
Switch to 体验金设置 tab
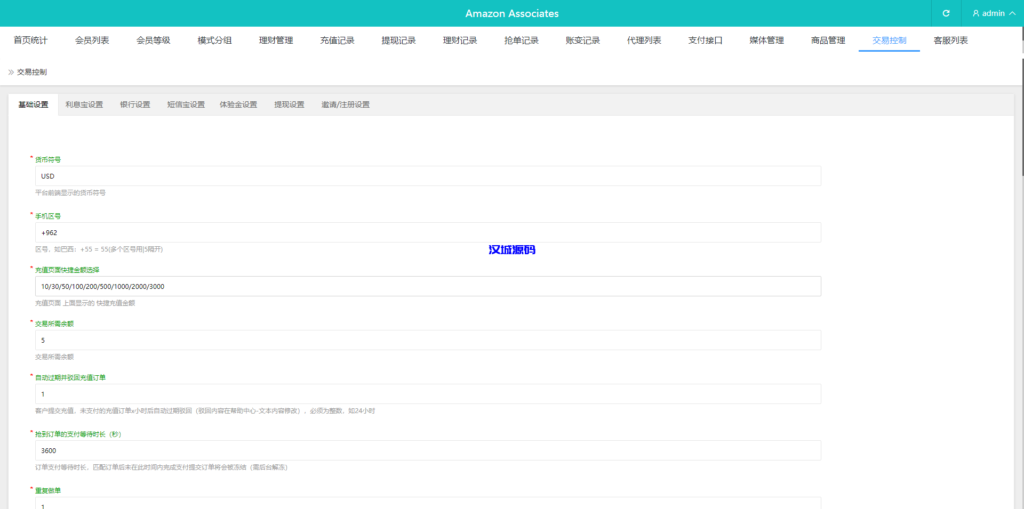(x=238, y=105)
